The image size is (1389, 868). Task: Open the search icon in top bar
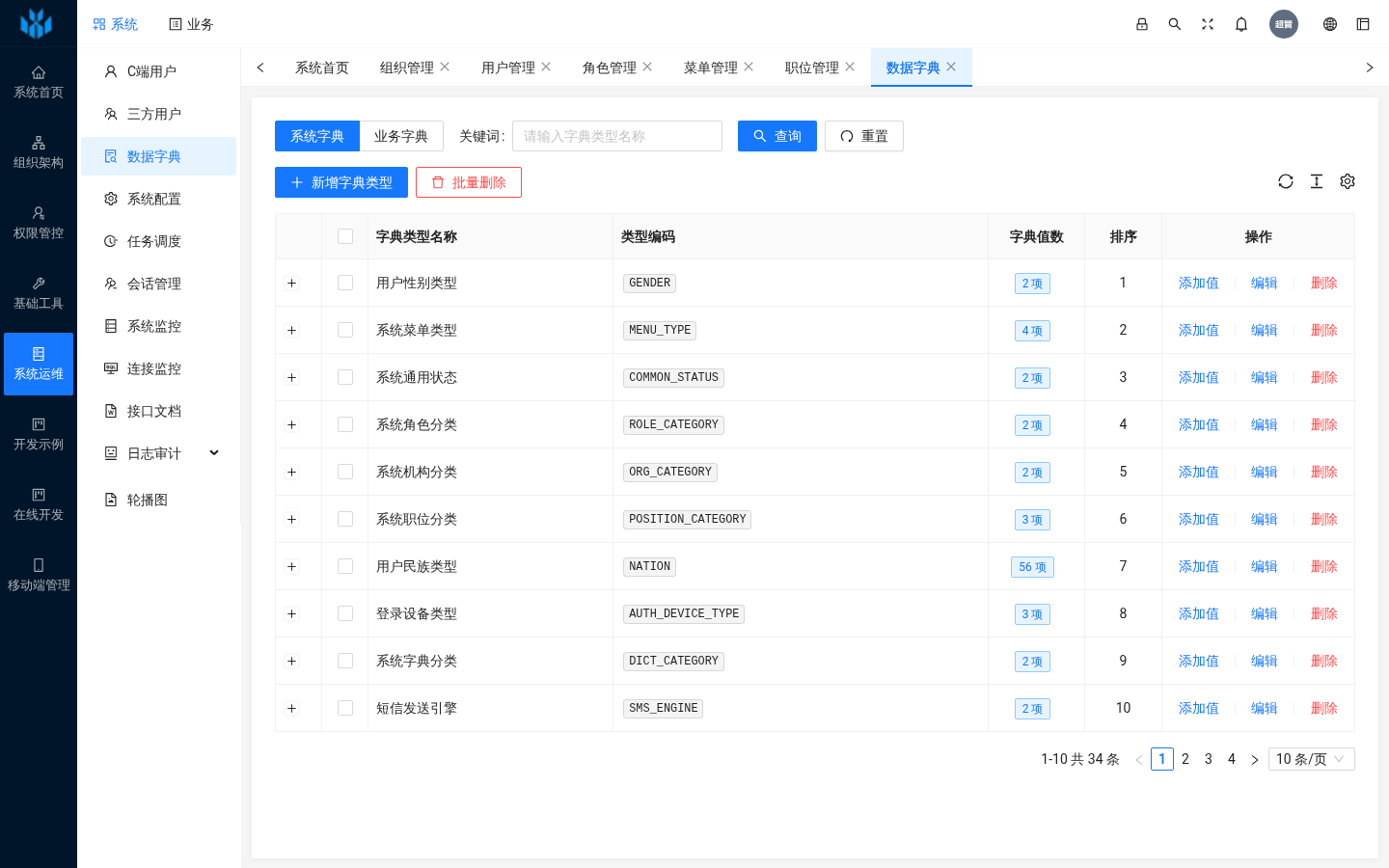[1175, 24]
